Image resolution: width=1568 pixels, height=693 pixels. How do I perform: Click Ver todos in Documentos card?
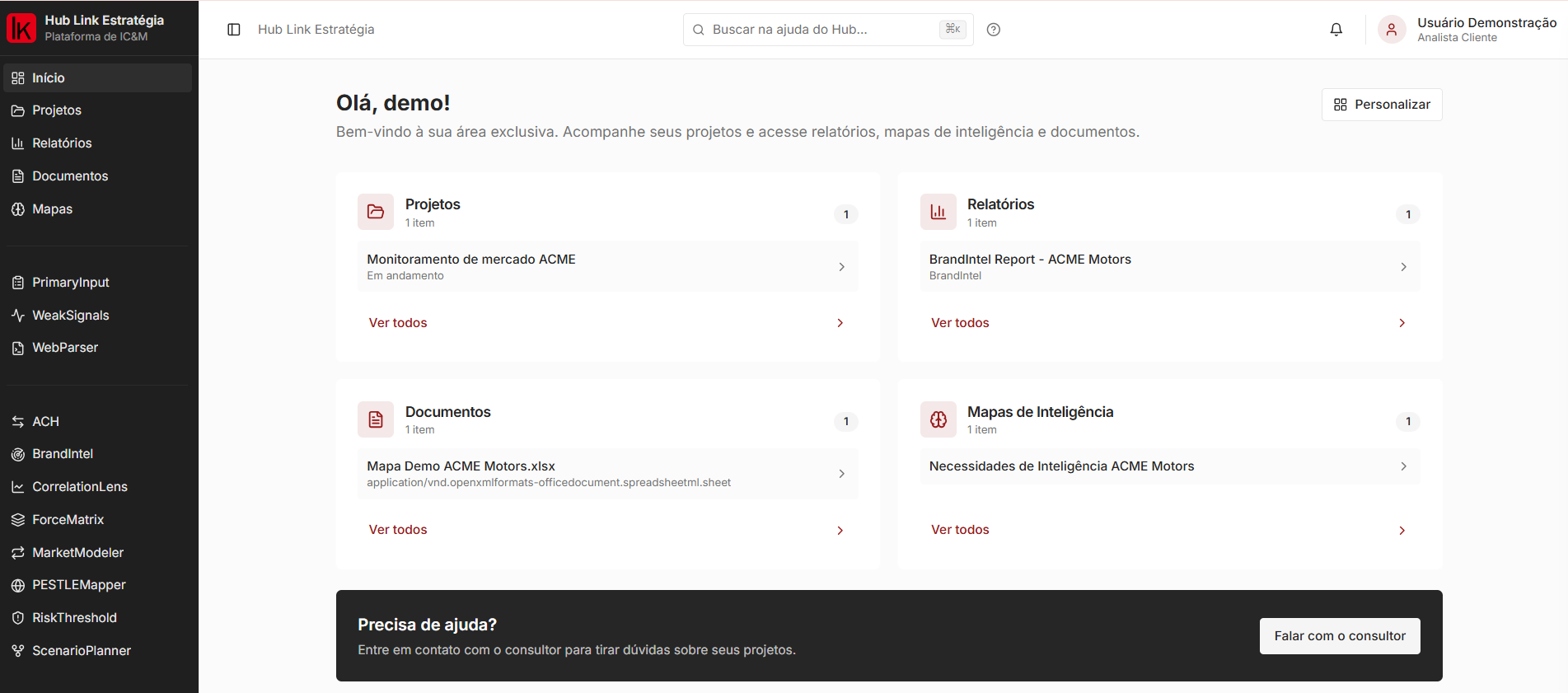(608, 530)
